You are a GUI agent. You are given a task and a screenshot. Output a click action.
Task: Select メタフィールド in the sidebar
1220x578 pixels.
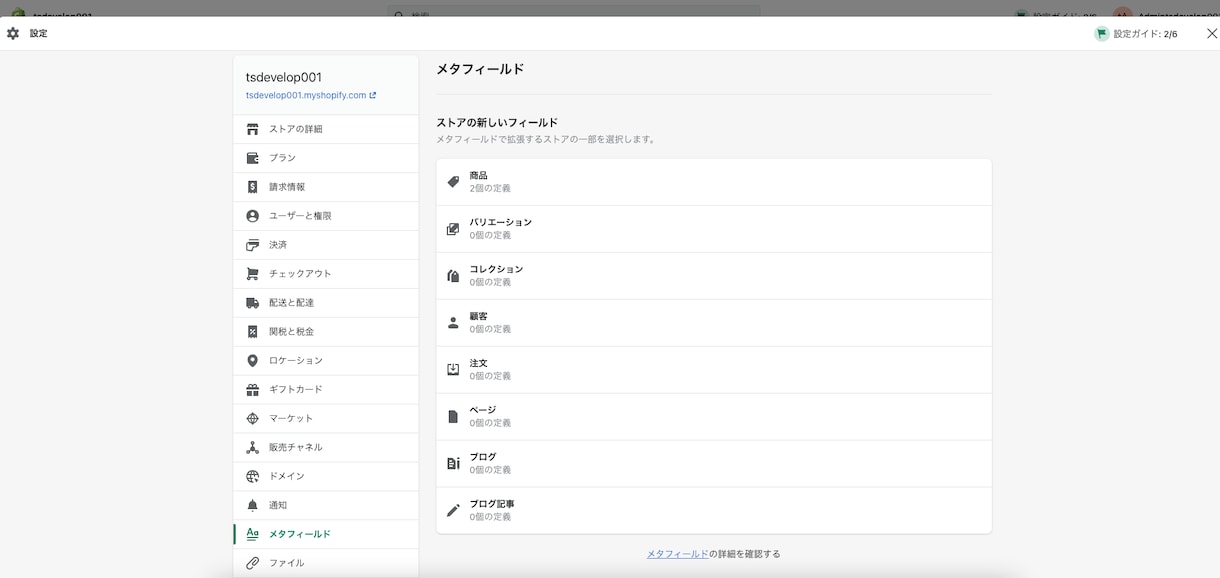pyautogui.click(x=325, y=534)
